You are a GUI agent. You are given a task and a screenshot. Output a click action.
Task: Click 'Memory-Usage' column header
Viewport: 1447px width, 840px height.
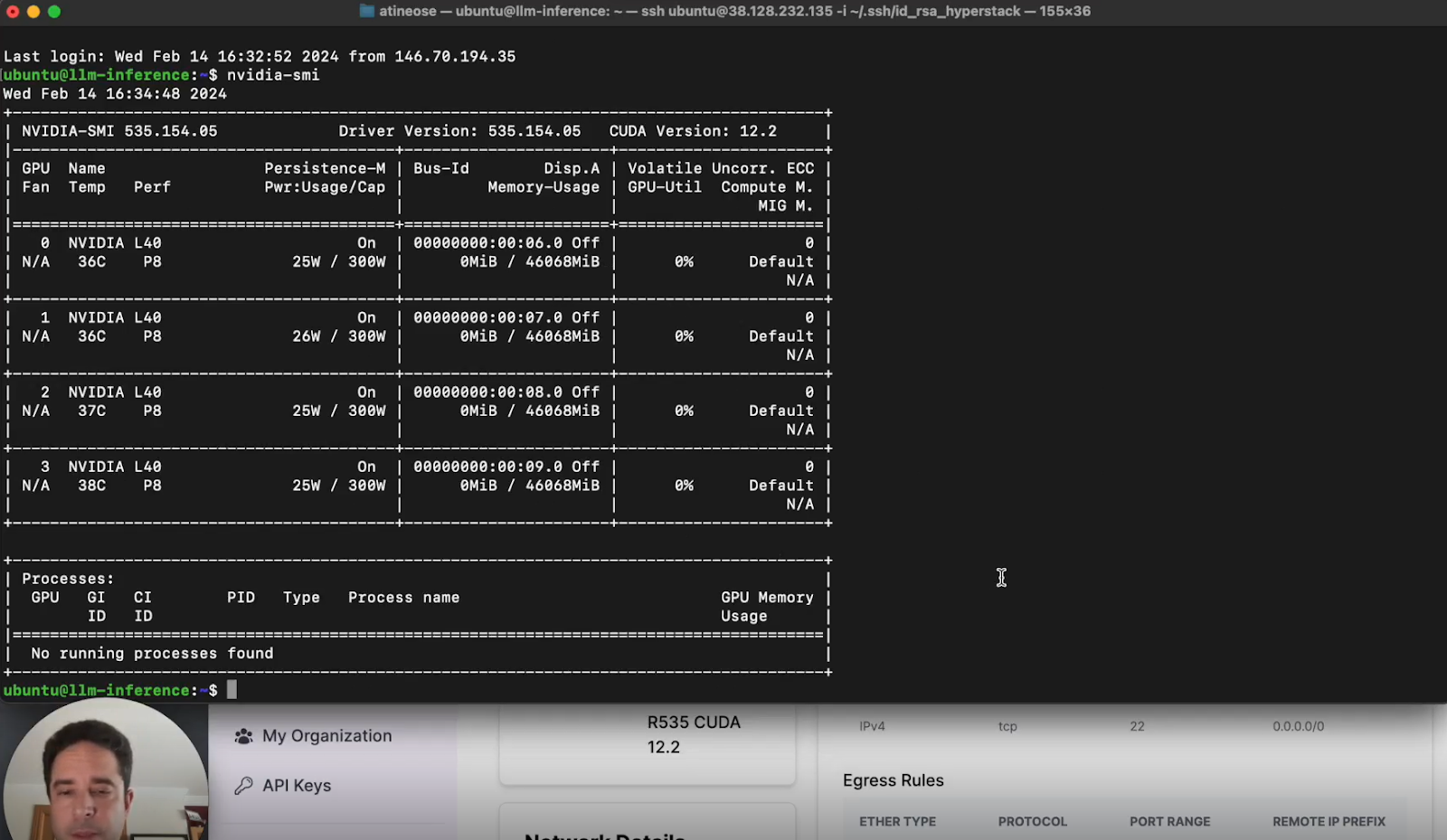[x=544, y=187]
